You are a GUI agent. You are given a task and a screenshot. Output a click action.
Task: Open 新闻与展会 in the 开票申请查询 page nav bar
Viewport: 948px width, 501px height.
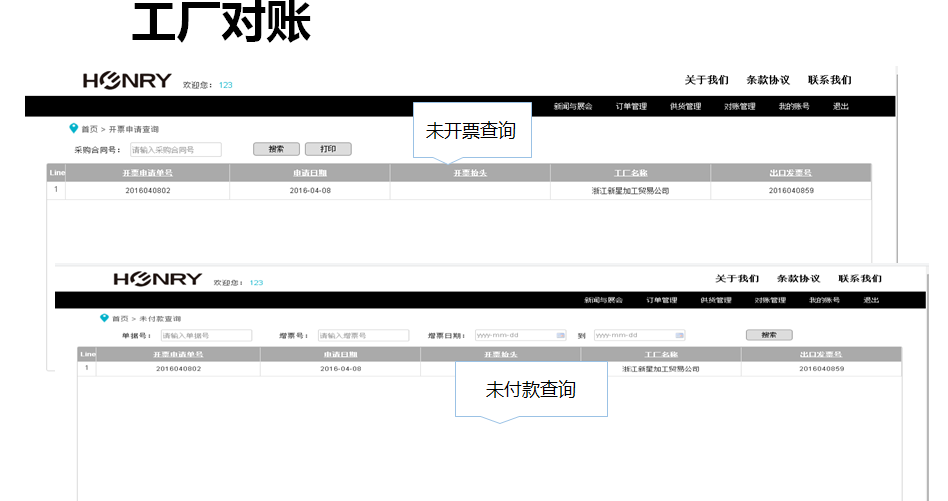coord(573,106)
